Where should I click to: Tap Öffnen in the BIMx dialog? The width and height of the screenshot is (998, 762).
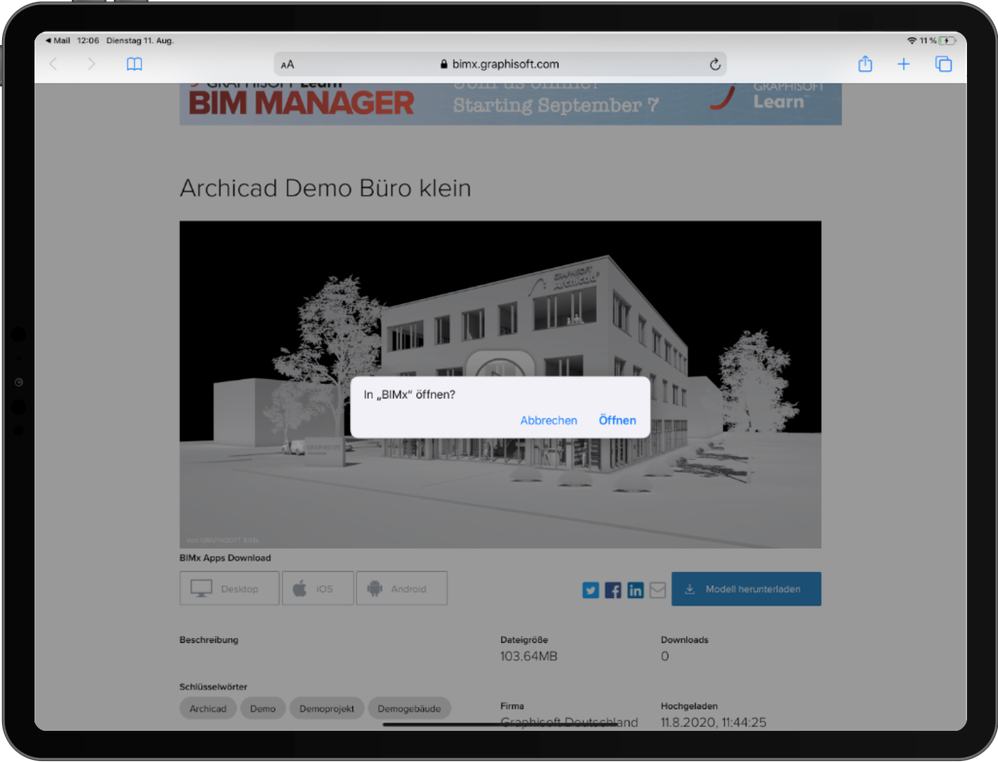(617, 420)
